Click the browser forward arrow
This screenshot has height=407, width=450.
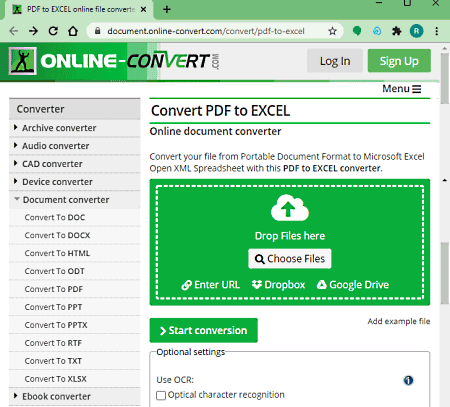[33, 31]
